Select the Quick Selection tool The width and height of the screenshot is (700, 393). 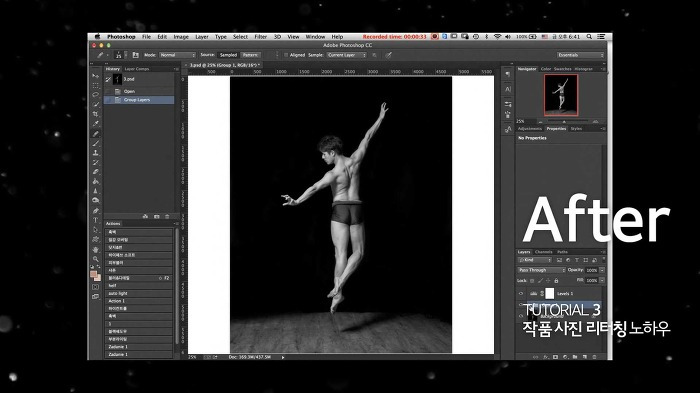pyautogui.click(x=96, y=105)
